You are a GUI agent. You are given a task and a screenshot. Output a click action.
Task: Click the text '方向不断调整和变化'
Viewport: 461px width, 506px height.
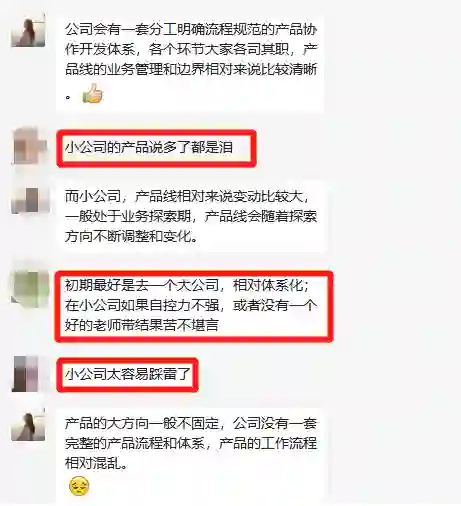click(129, 237)
